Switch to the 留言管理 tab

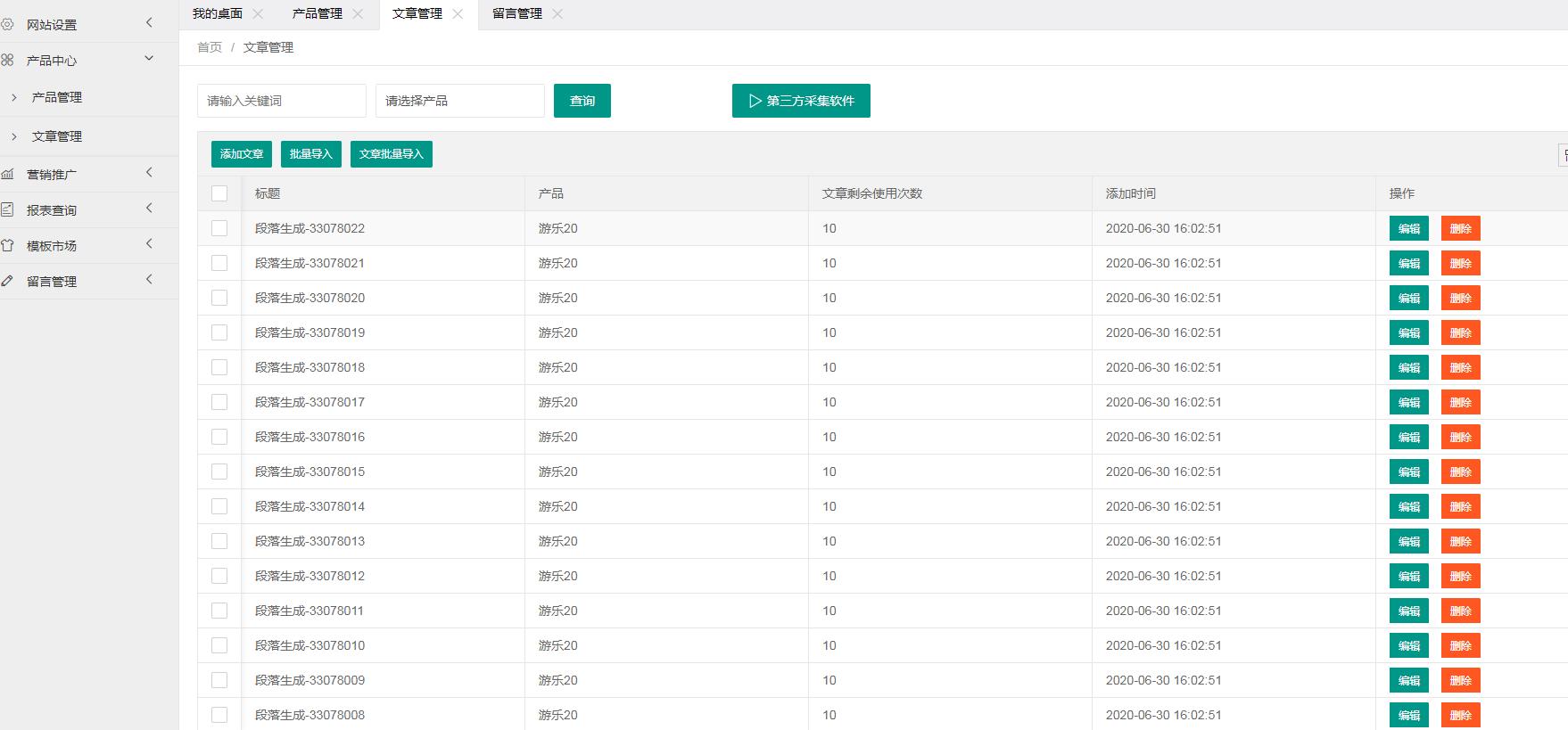(x=517, y=13)
